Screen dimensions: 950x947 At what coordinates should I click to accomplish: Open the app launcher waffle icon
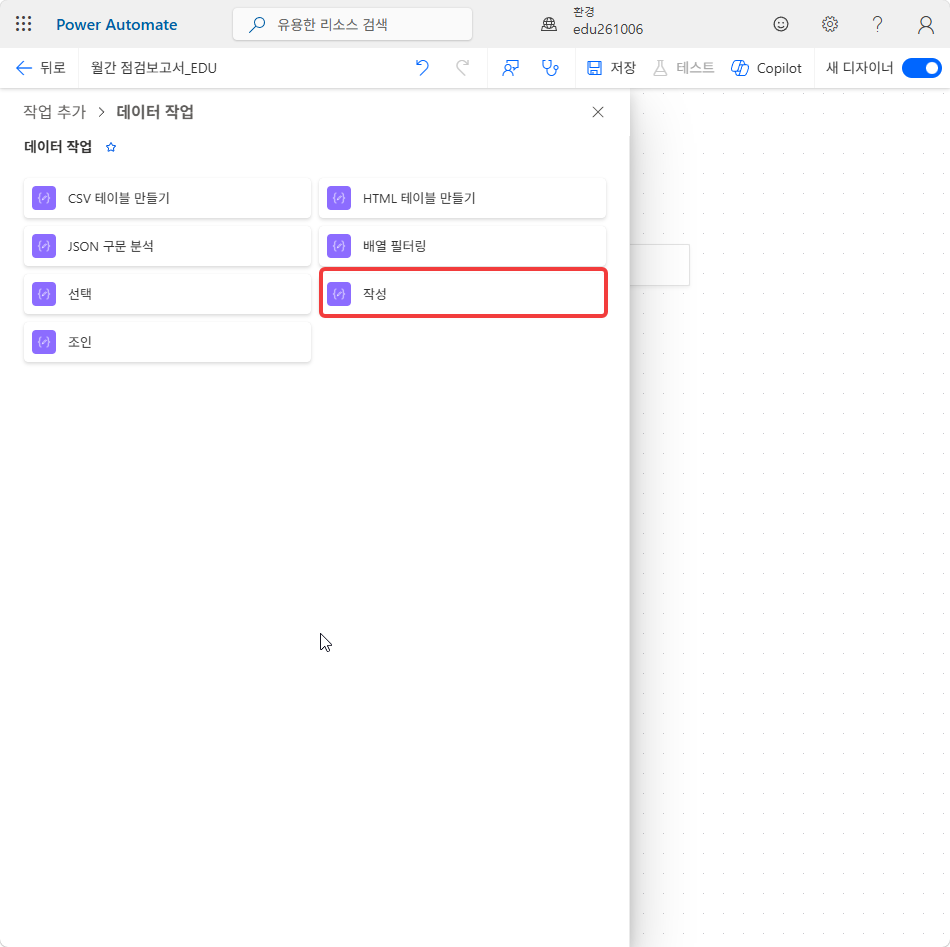[x=24, y=24]
